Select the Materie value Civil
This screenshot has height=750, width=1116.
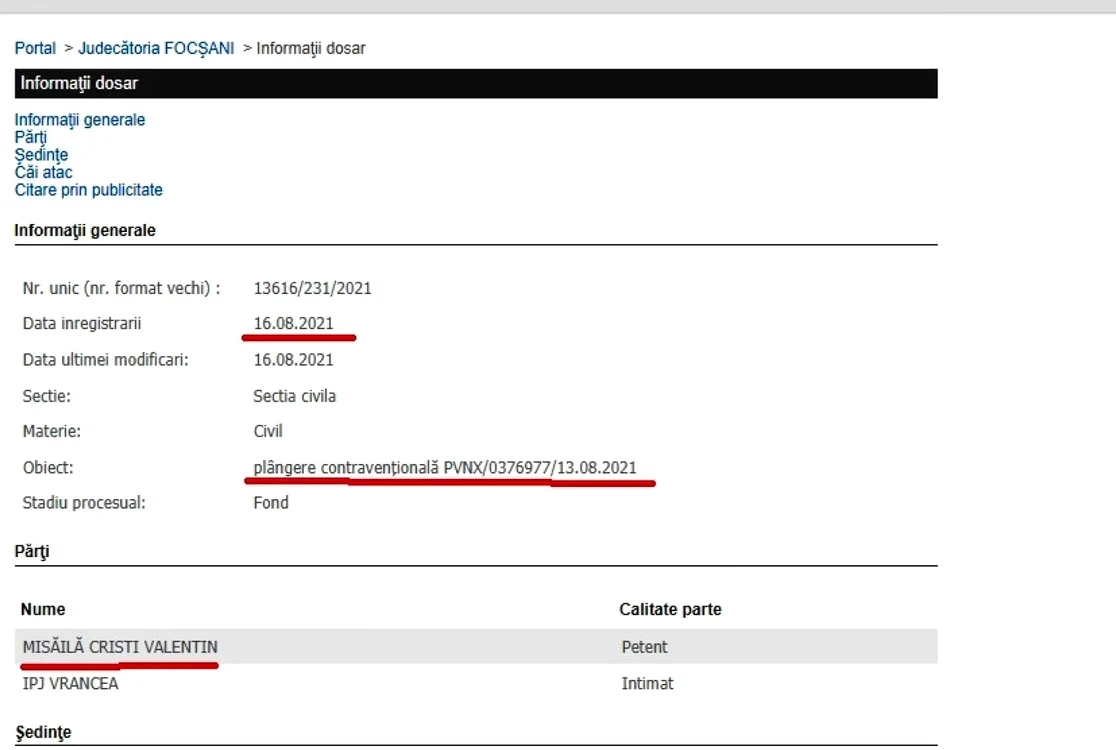(x=268, y=431)
